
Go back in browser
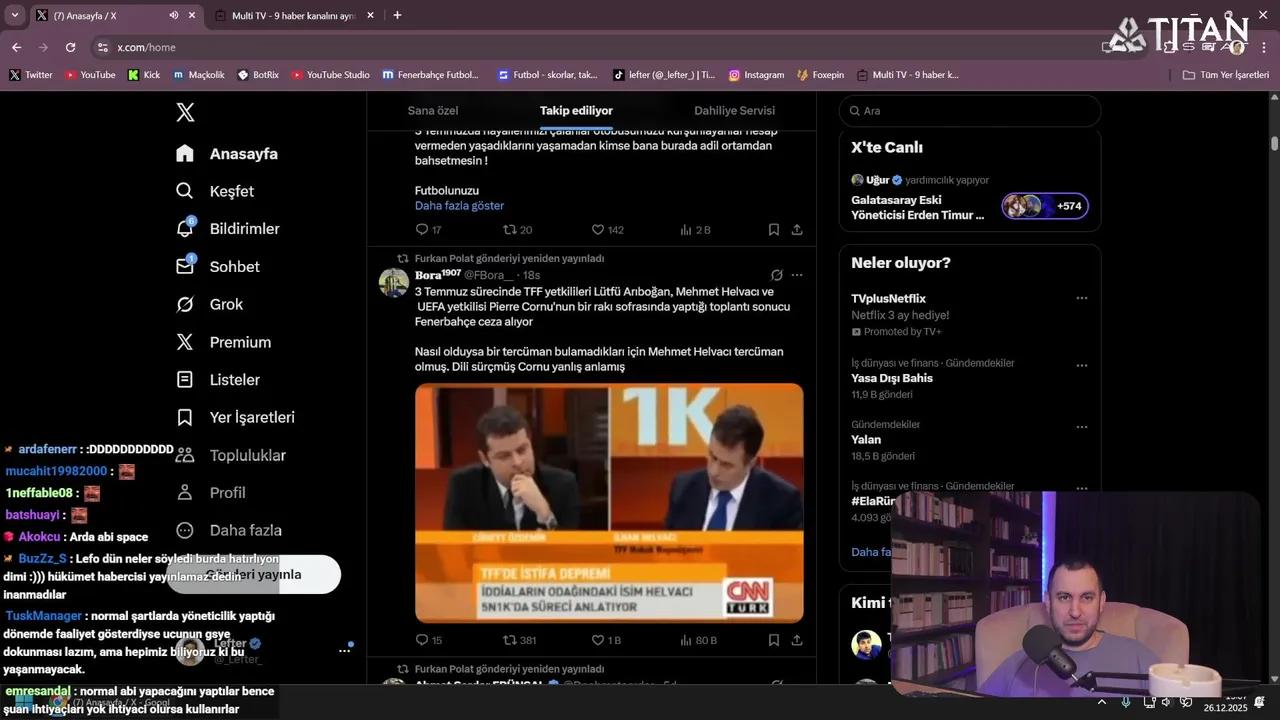click(16, 47)
